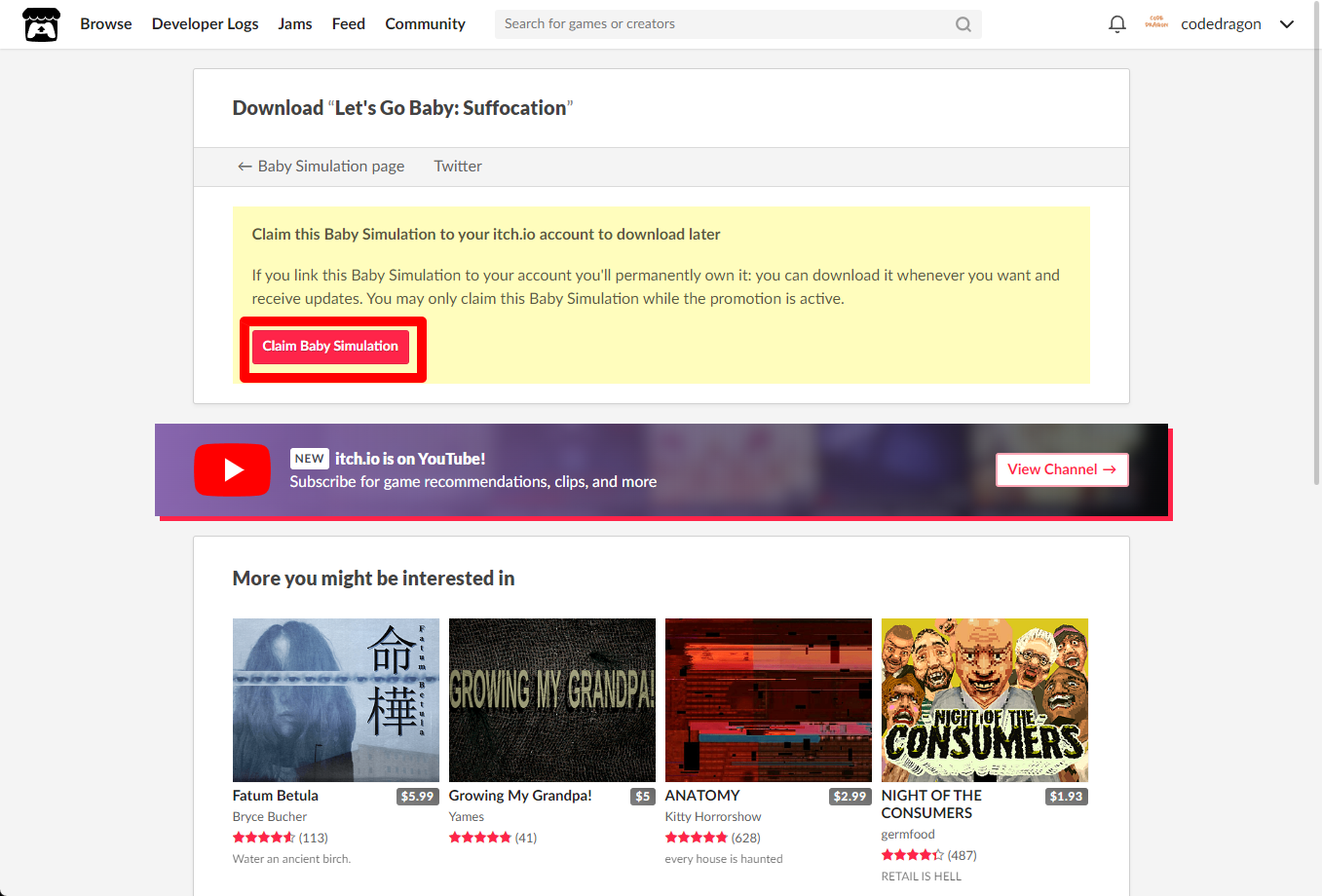Click View Channel button
Image resolution: width=1322 pixels, height=896 pixels.
(1062, 469)
